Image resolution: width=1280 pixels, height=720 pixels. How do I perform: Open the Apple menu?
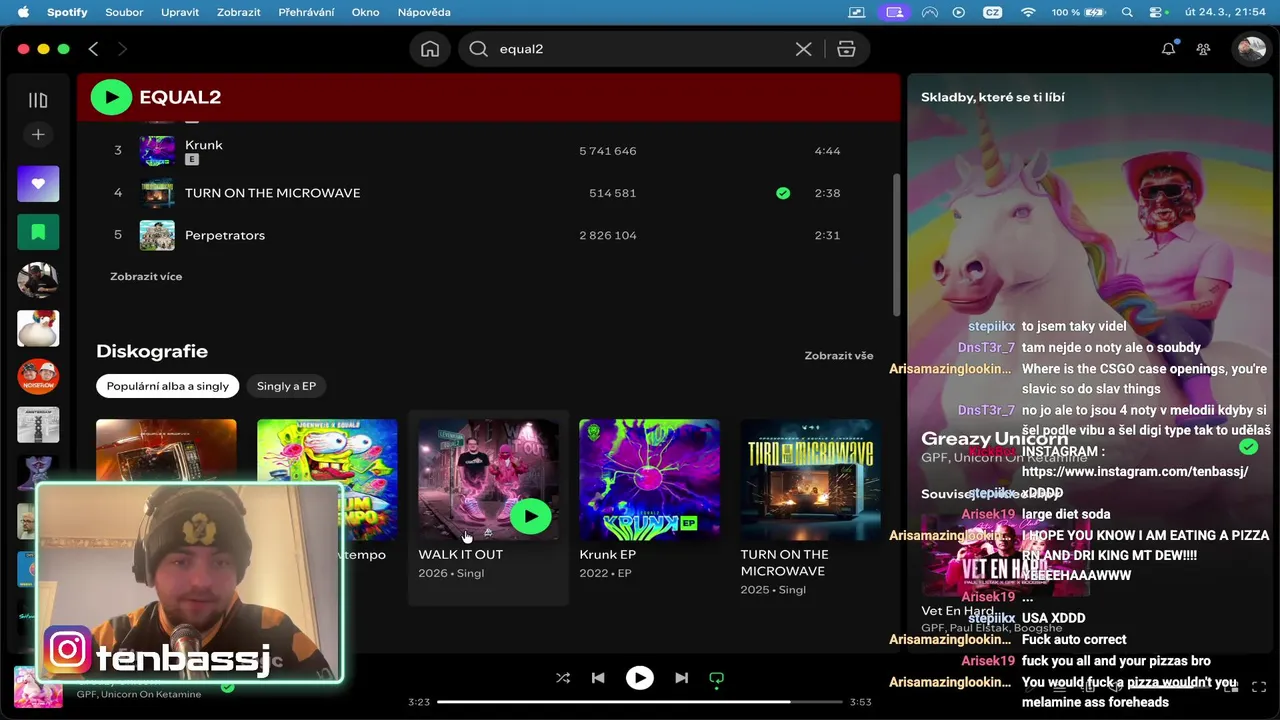[x=23, y=12]
